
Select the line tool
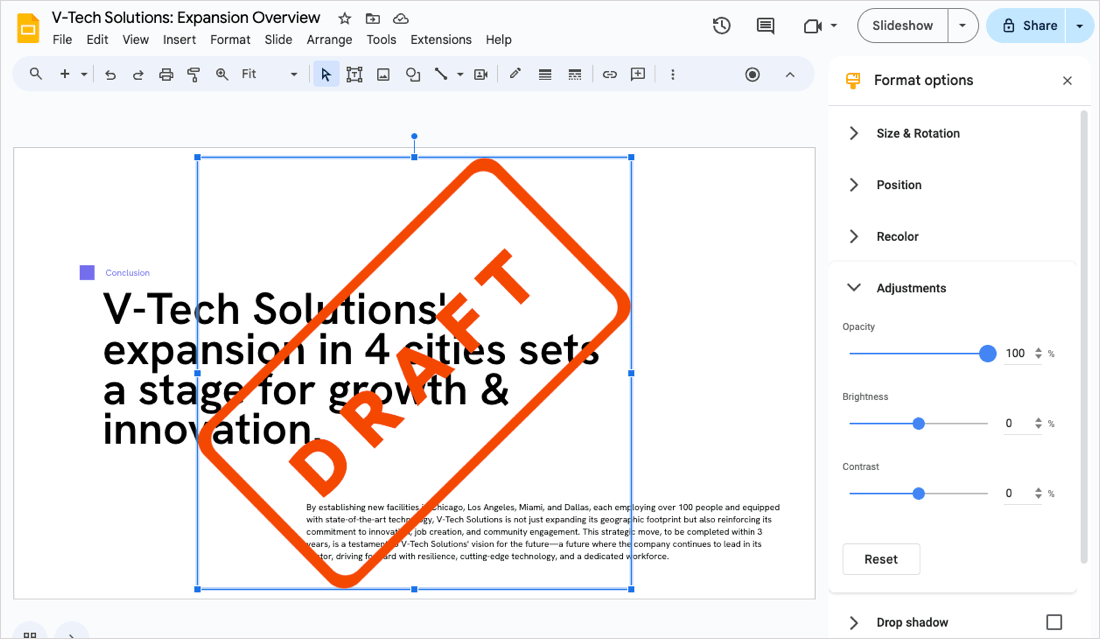pos(441,74)
